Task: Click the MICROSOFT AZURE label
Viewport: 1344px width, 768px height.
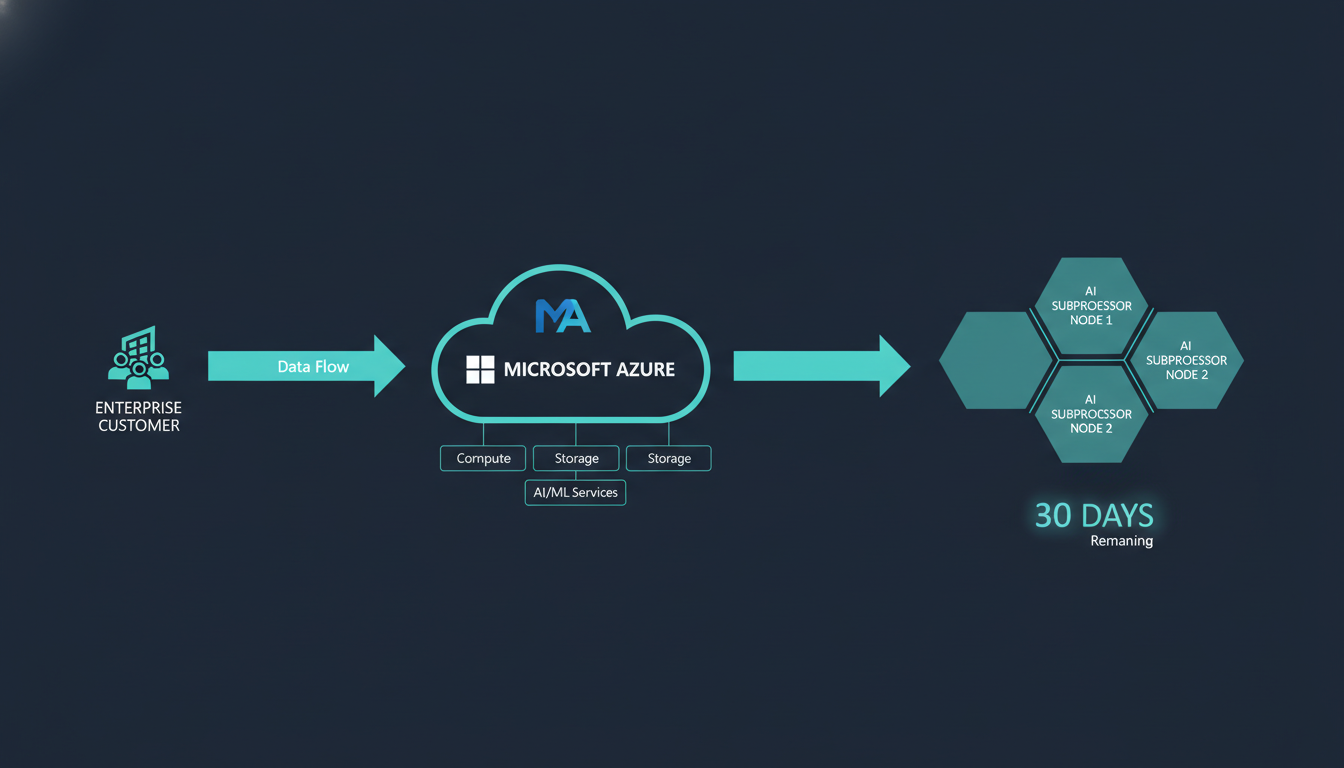Action: [589, 369]
